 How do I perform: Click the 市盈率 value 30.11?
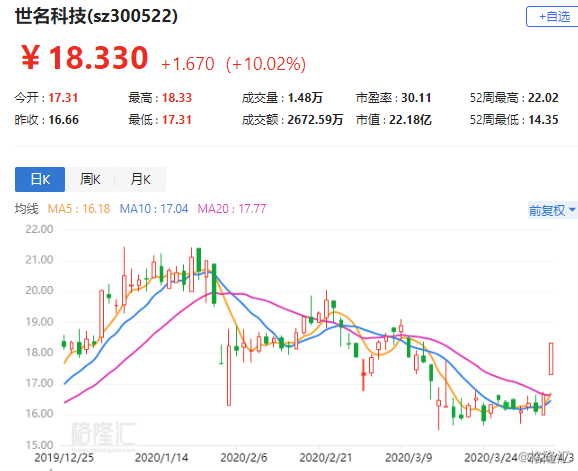pyautogui.click(x=416, y=98)
